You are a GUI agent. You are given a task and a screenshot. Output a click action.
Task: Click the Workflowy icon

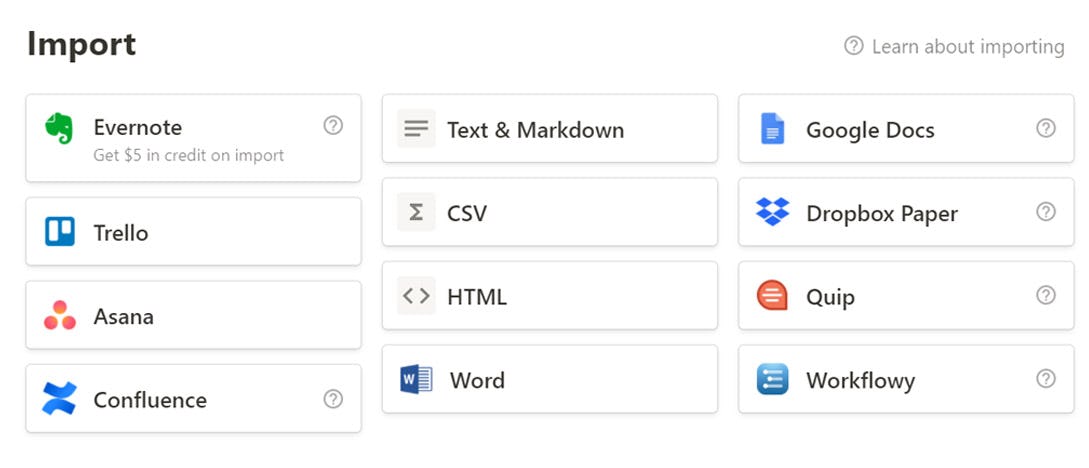(772, 379)
